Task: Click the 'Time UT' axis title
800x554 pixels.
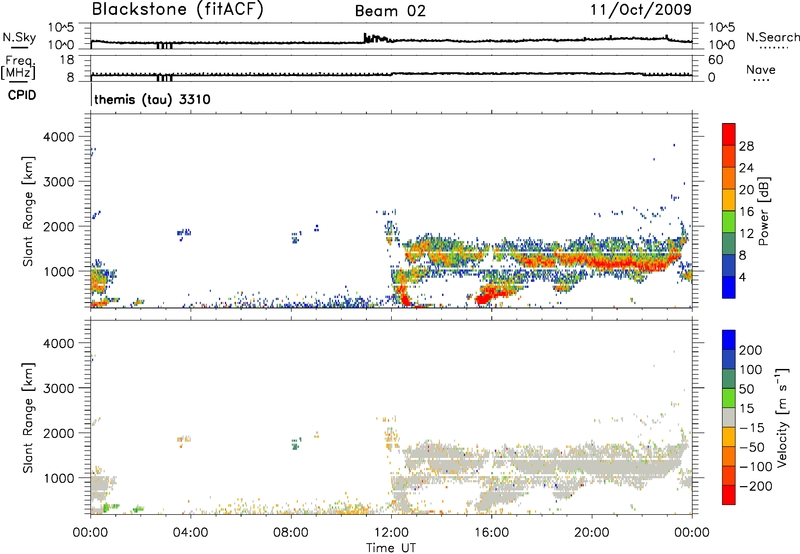Action: tap(391, 548)
